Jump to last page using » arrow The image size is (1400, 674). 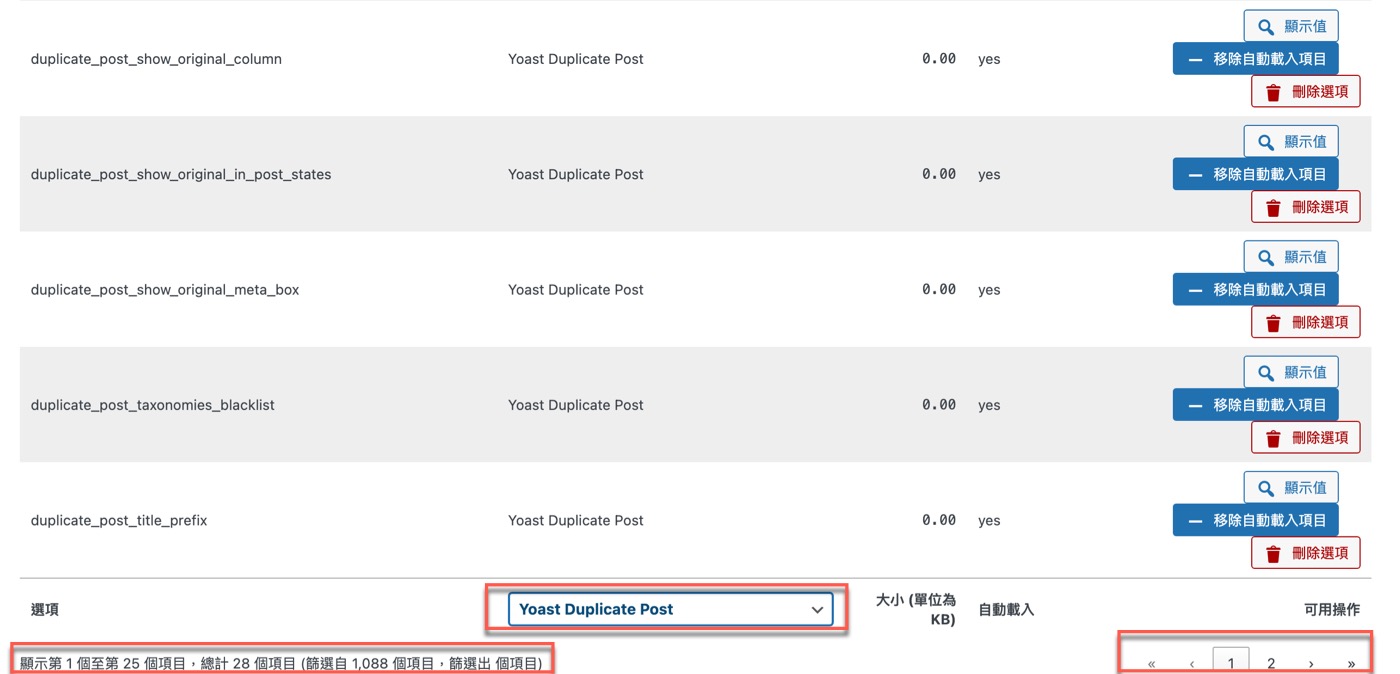(x=1351, y=663)
